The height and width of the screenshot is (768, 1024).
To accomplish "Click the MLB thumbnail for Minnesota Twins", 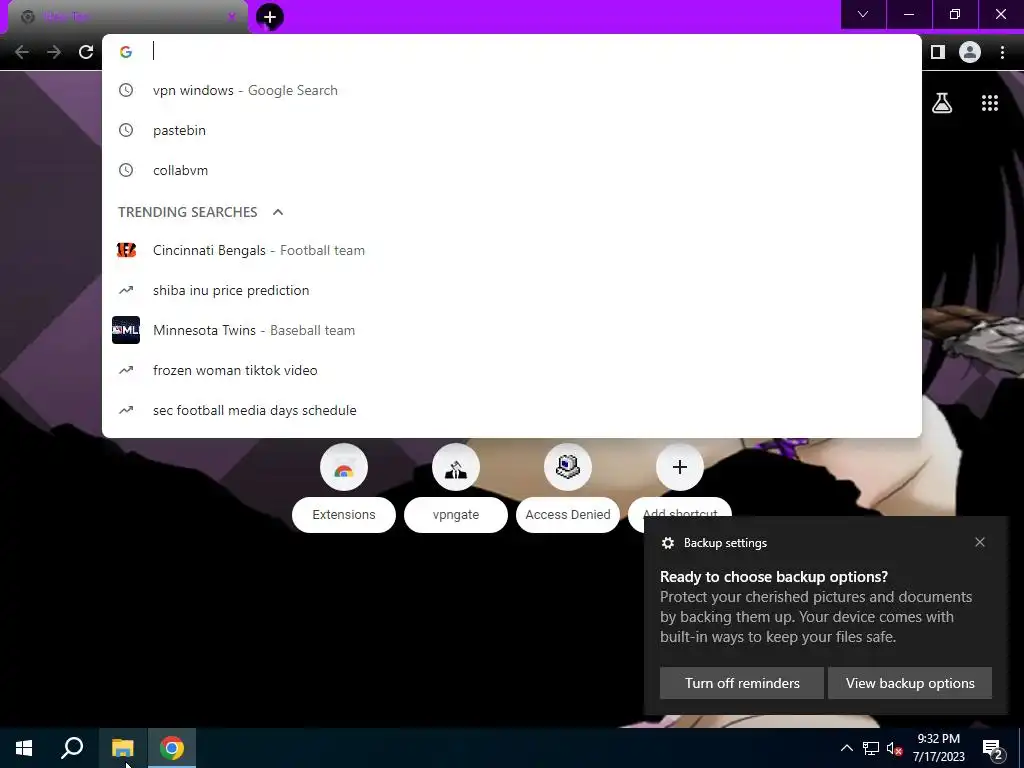I will click(x=126, y=330).
